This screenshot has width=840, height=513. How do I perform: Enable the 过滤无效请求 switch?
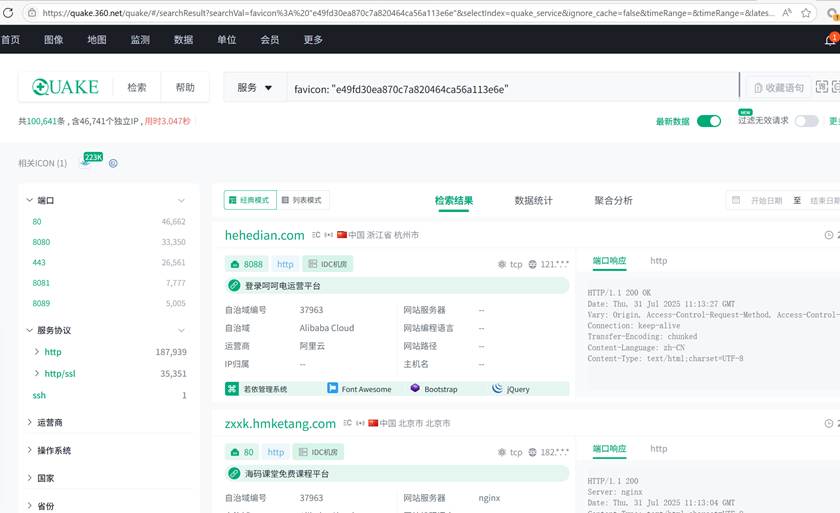pyautogui.click(x=806, y=122)
